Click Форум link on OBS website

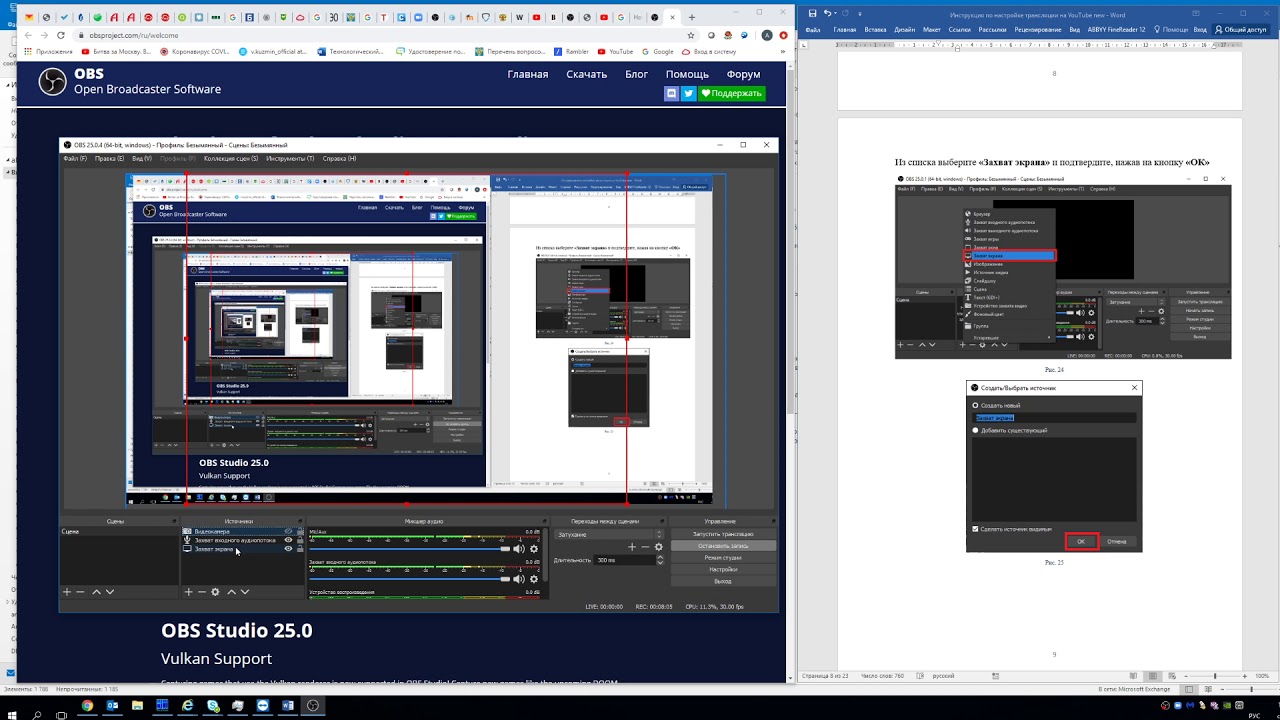[743, 74]
